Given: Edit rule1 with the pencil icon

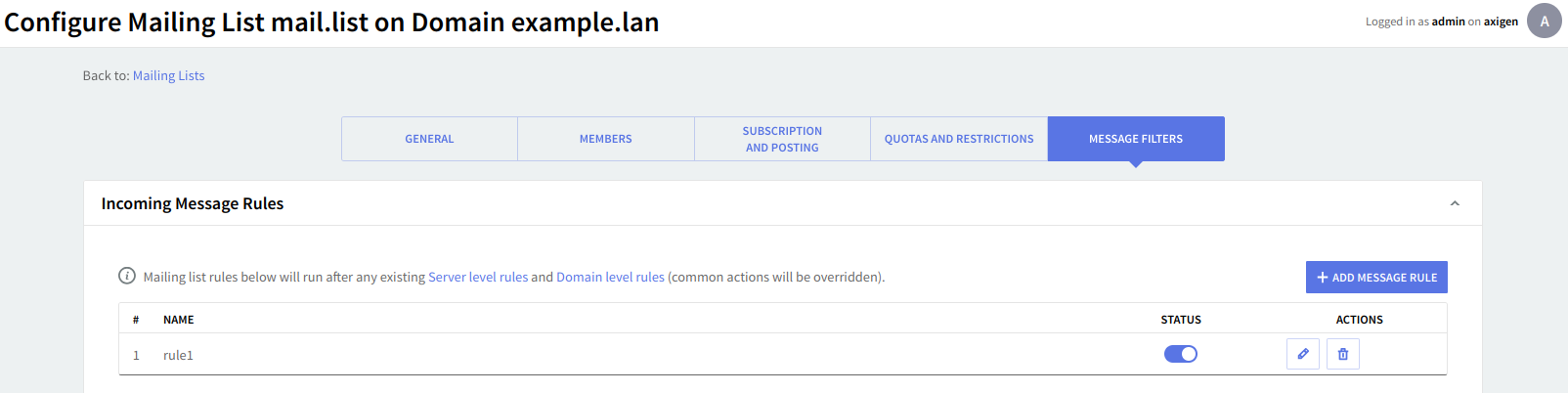Looking at the screenshot, I should [x=1302, y=354].
